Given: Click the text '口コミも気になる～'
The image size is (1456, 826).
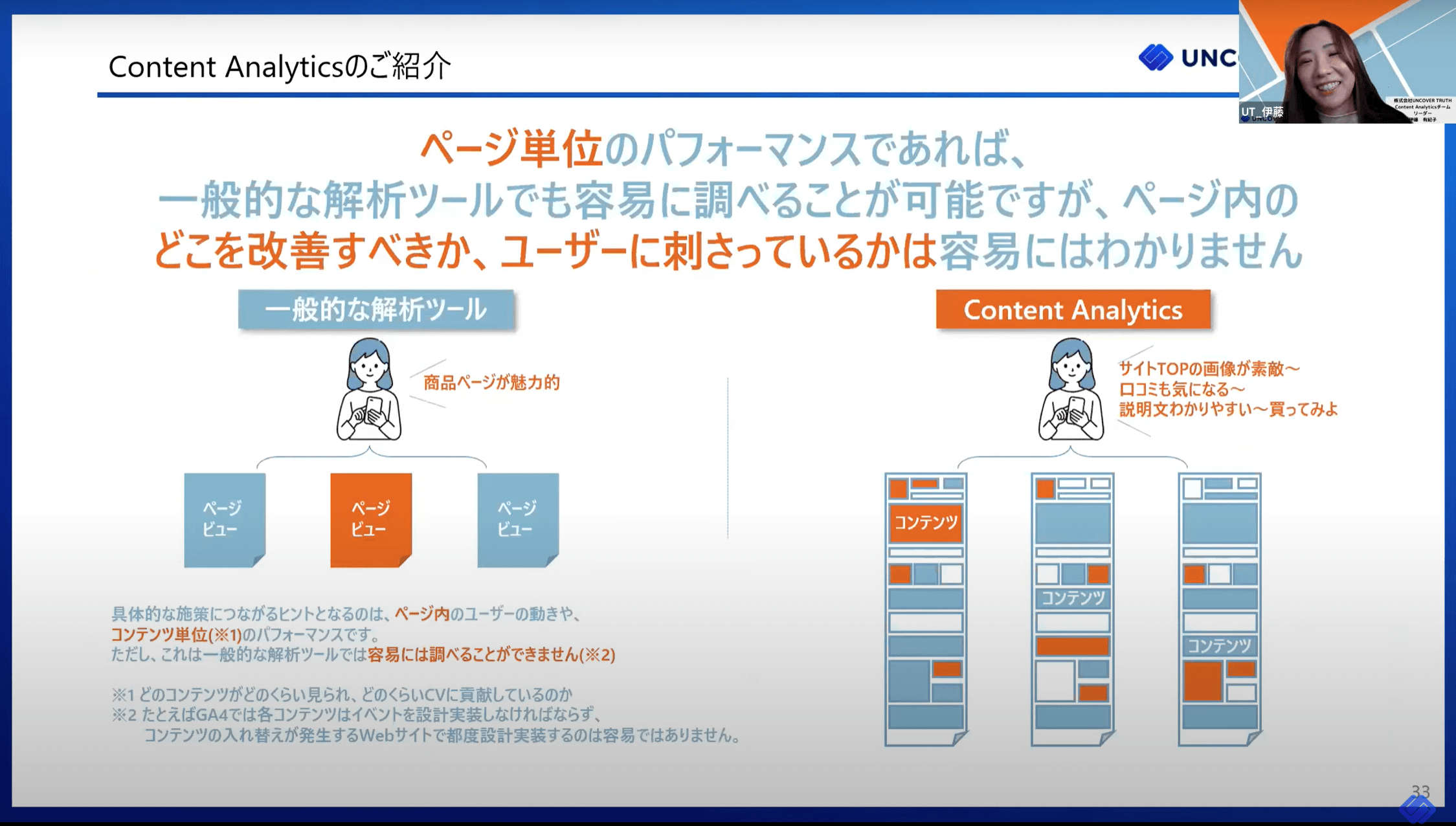Looking at the screenshot, I should [1182, 389].
